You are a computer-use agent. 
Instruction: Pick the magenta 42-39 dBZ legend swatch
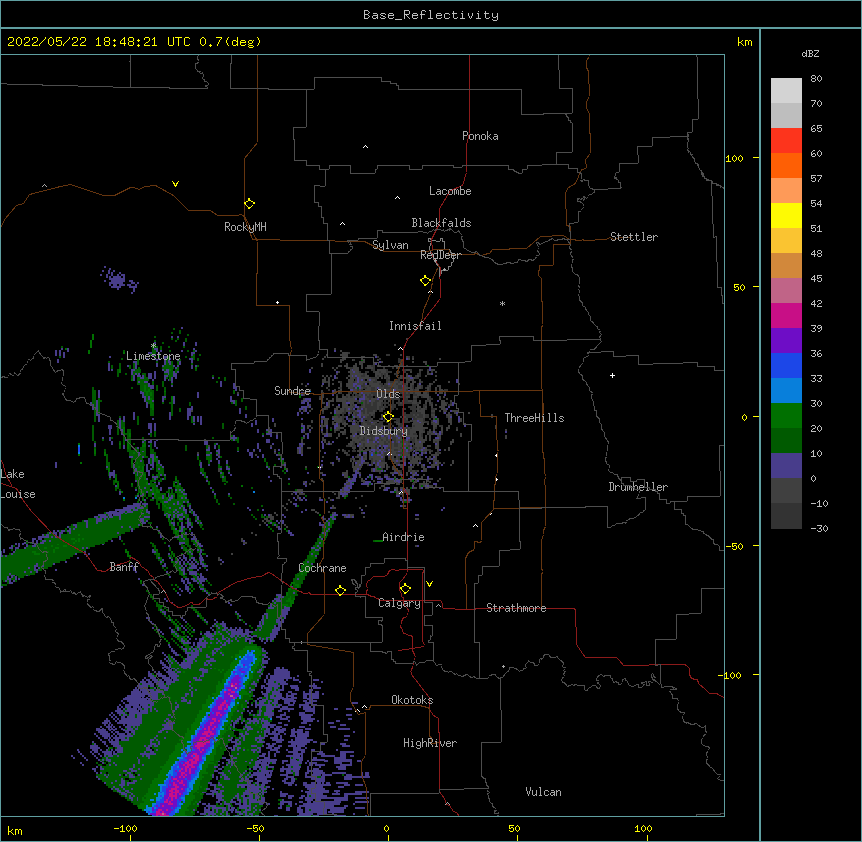coord(786,315)
